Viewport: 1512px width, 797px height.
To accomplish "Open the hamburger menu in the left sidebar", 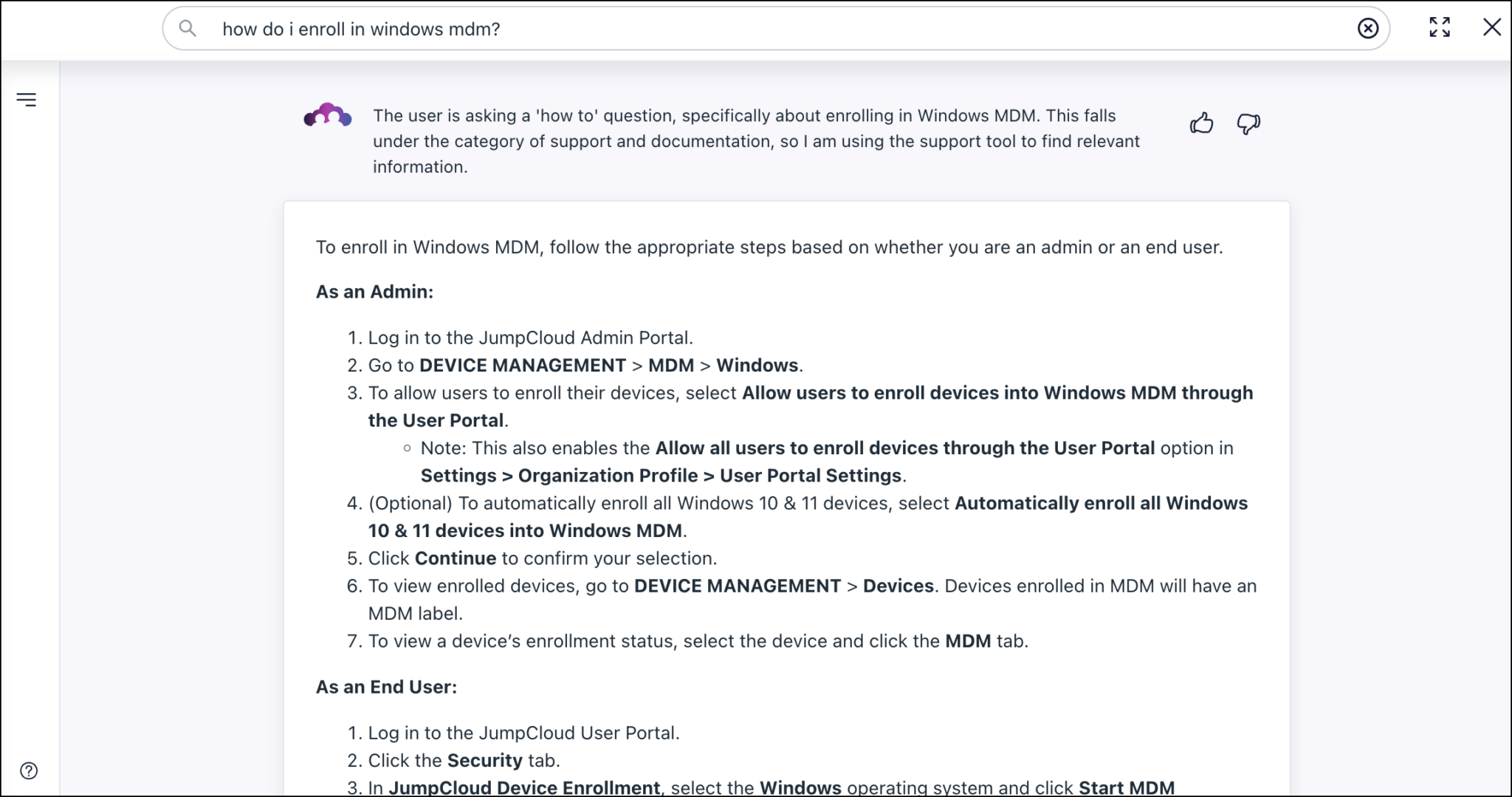I will coord(27,100).
